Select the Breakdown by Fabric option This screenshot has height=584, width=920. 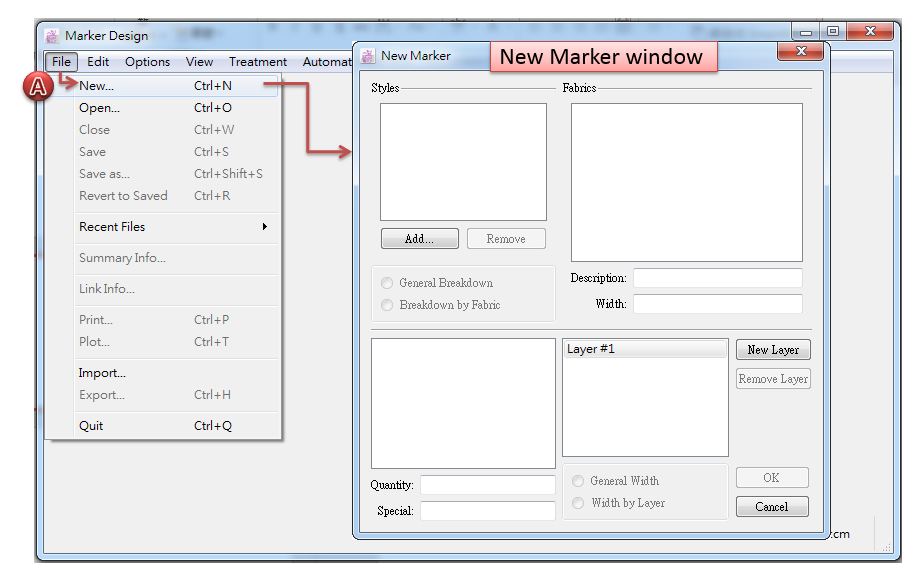[387, 305]
